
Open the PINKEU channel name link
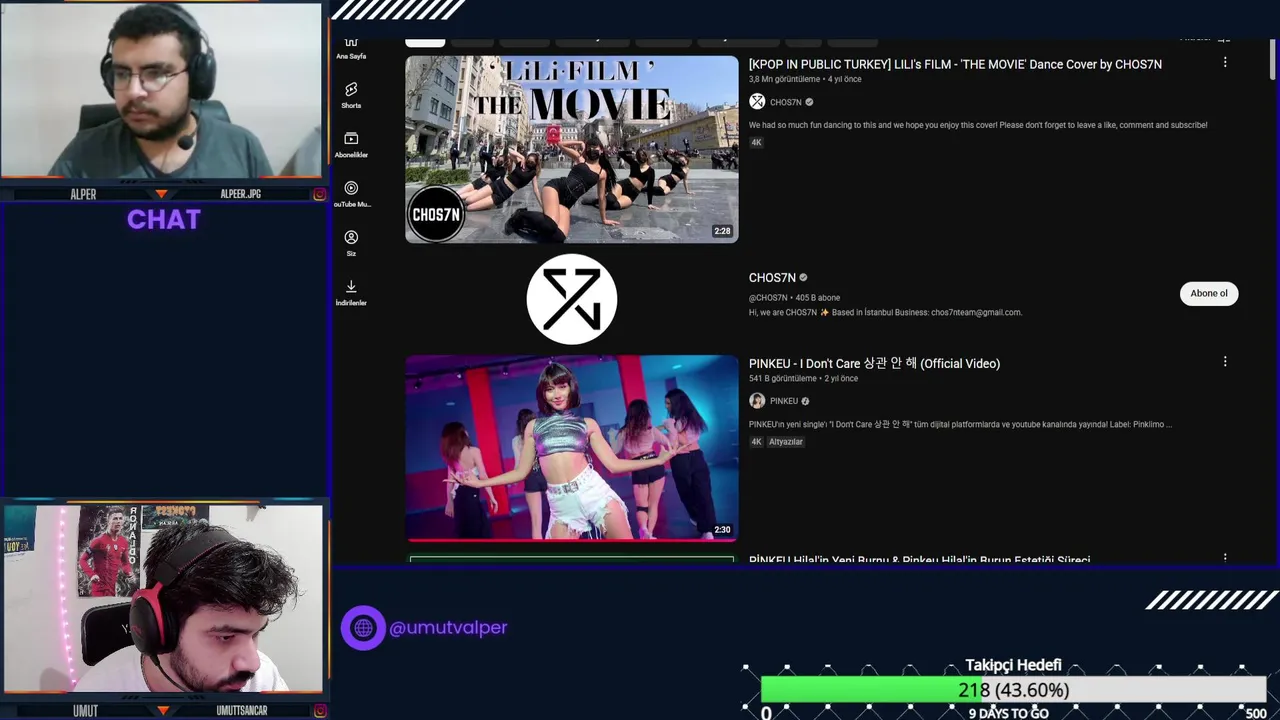point(784,401)
